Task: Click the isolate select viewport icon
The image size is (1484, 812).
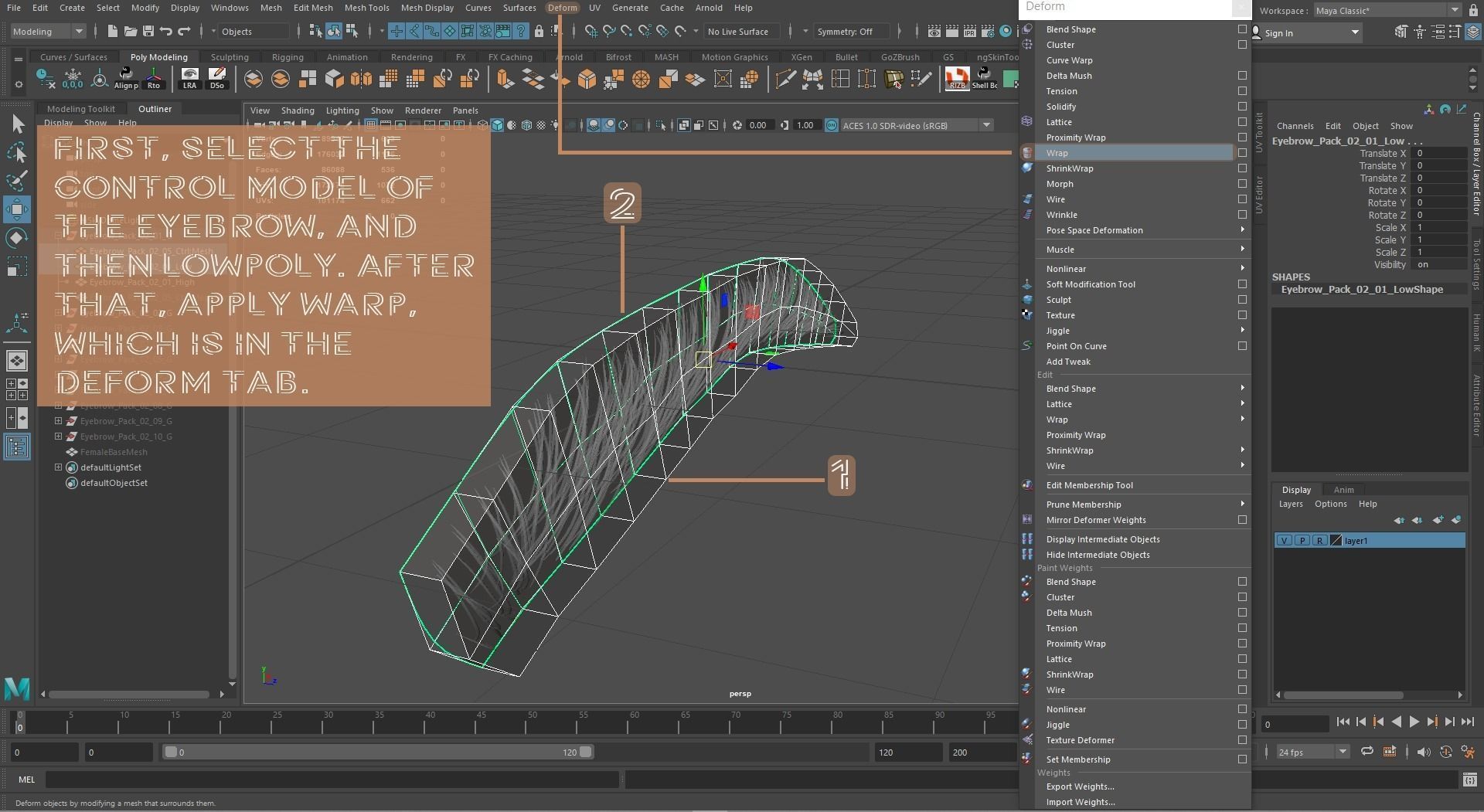Action: pyautogui.click(x=660, y=125)
